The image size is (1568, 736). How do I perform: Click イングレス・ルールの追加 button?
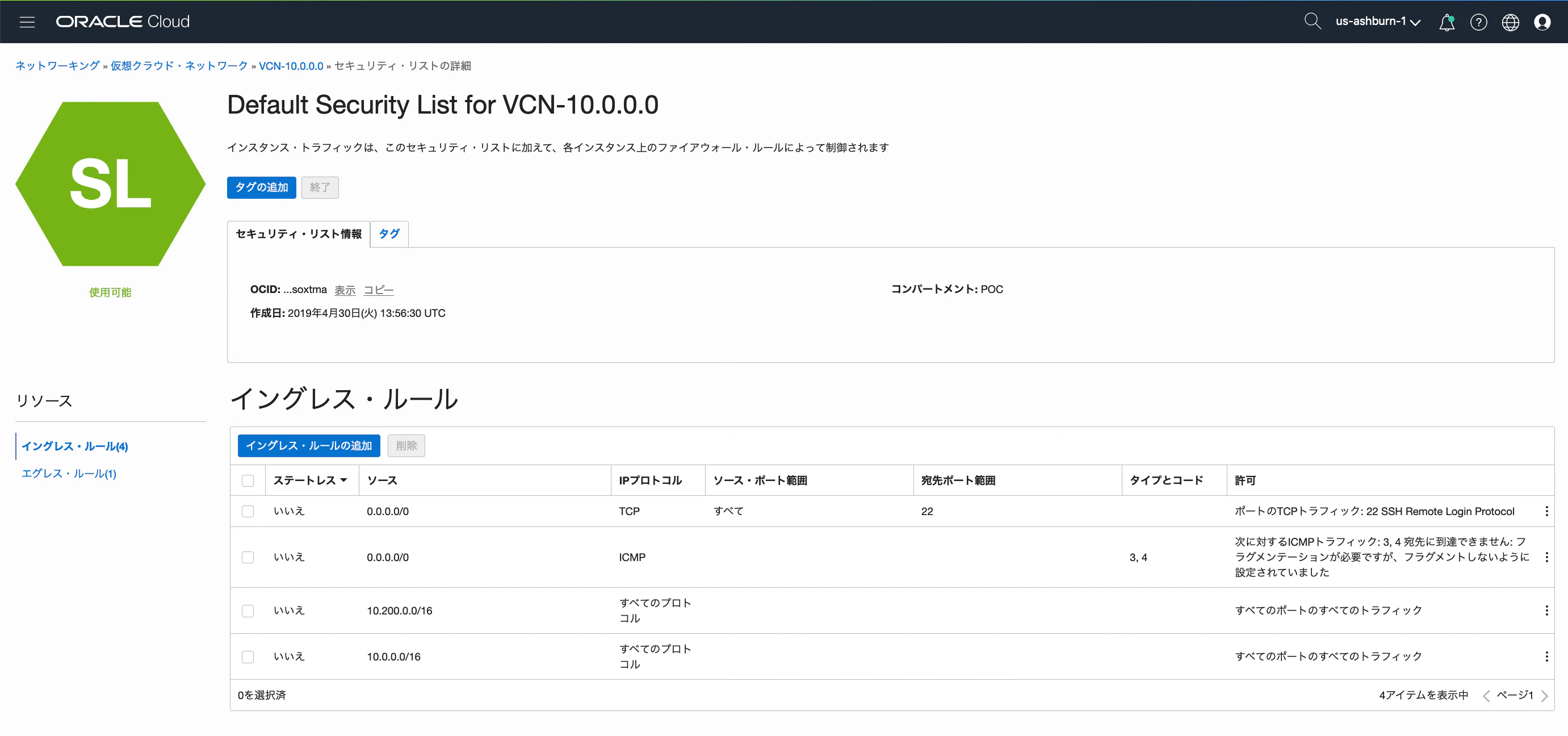pos(309,446)
